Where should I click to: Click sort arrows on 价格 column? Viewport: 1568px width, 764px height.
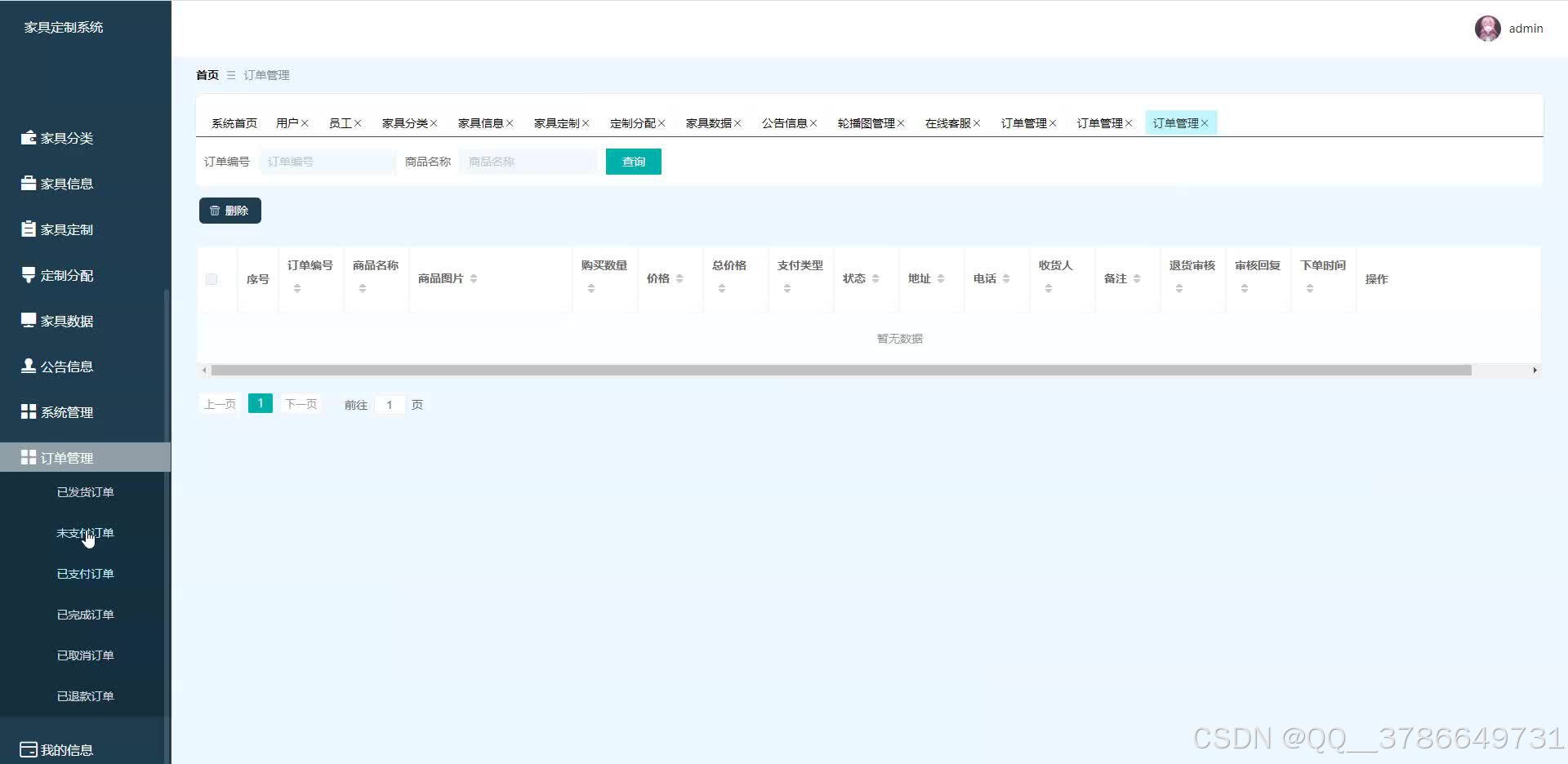pyautogui.click(x=679, y=279)
